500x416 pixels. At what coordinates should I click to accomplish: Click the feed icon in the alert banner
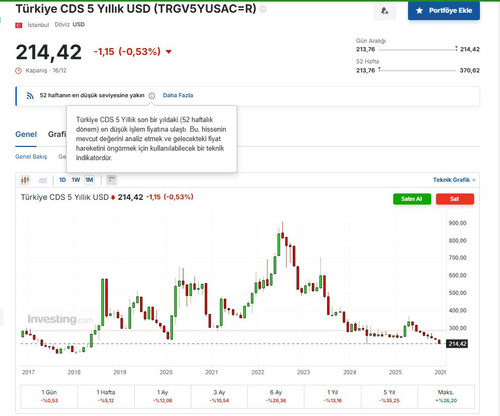30,96
